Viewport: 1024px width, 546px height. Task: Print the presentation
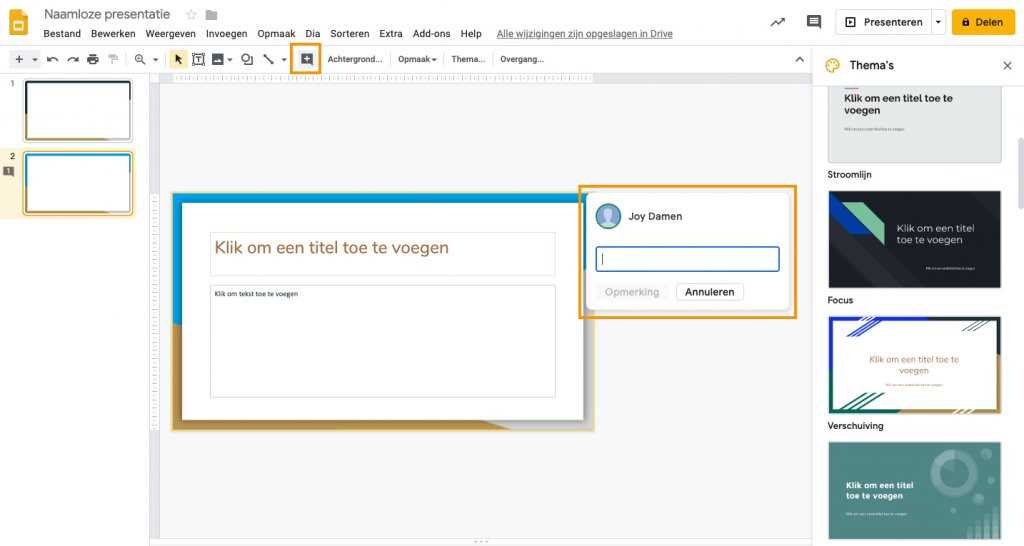[x=93, y=59]
